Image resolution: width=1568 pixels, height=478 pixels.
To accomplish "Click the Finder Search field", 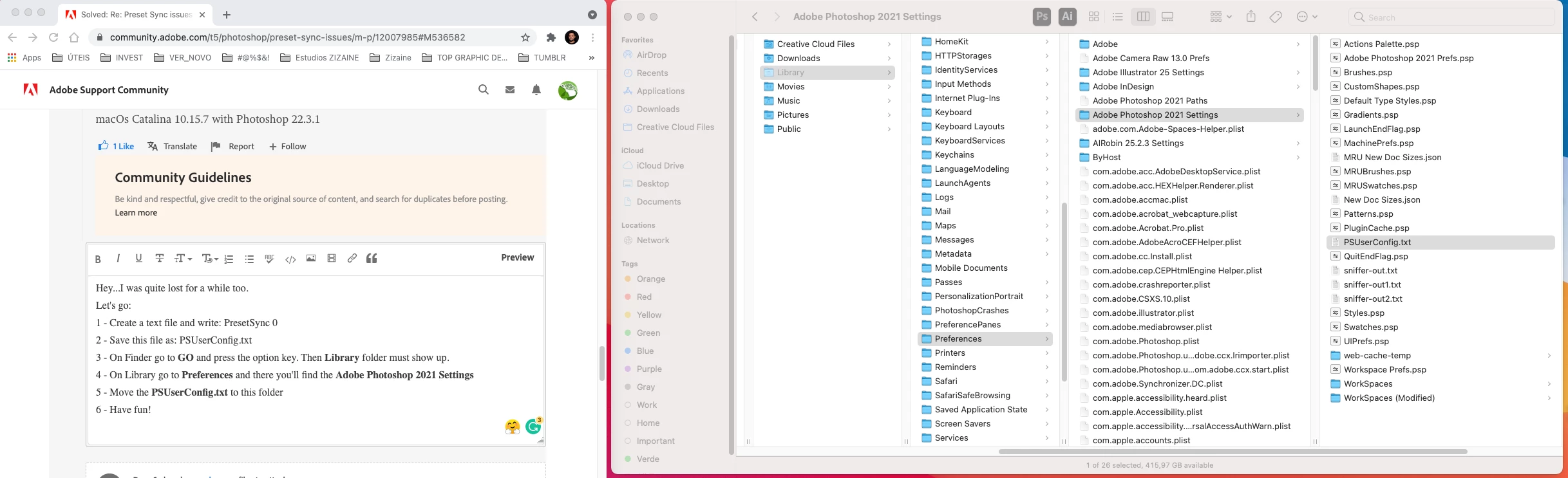I will (1451, 17).
